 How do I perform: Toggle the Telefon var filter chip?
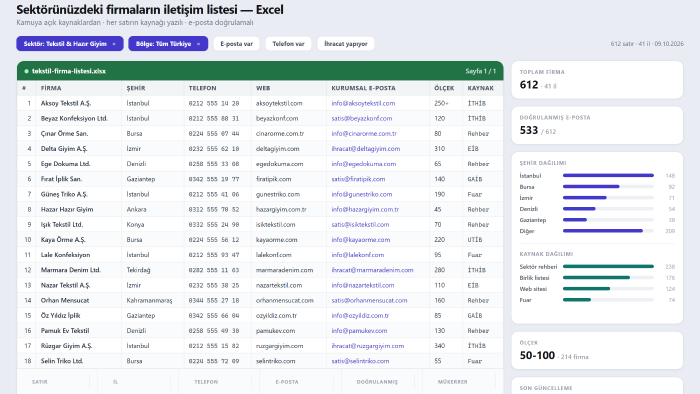(x=288, y=44)
